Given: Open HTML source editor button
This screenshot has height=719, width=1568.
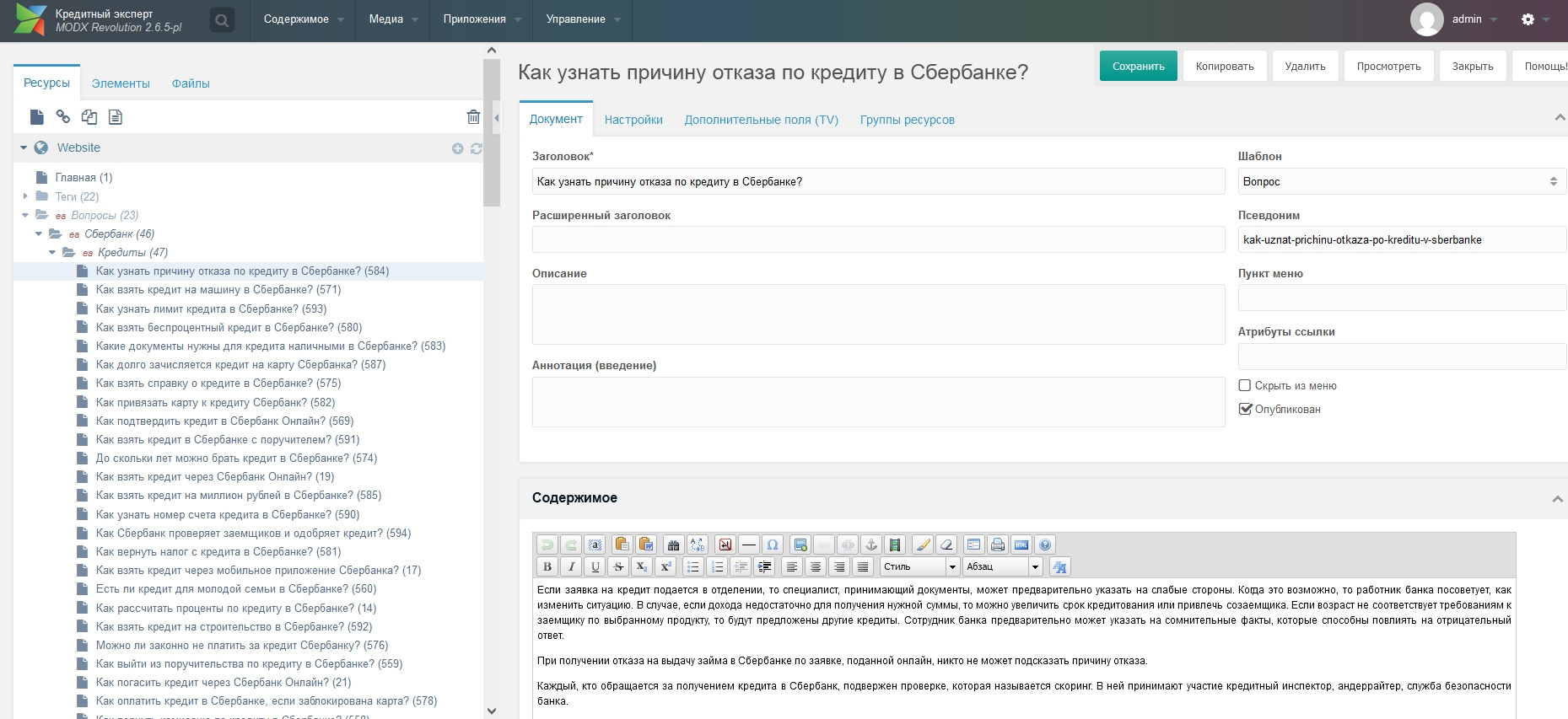Looking at the screenshot, I should pos(1021,545).
